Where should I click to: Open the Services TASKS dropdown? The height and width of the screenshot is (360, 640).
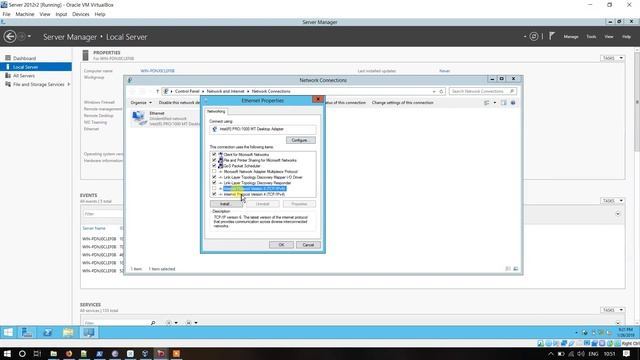click(612, 310)
